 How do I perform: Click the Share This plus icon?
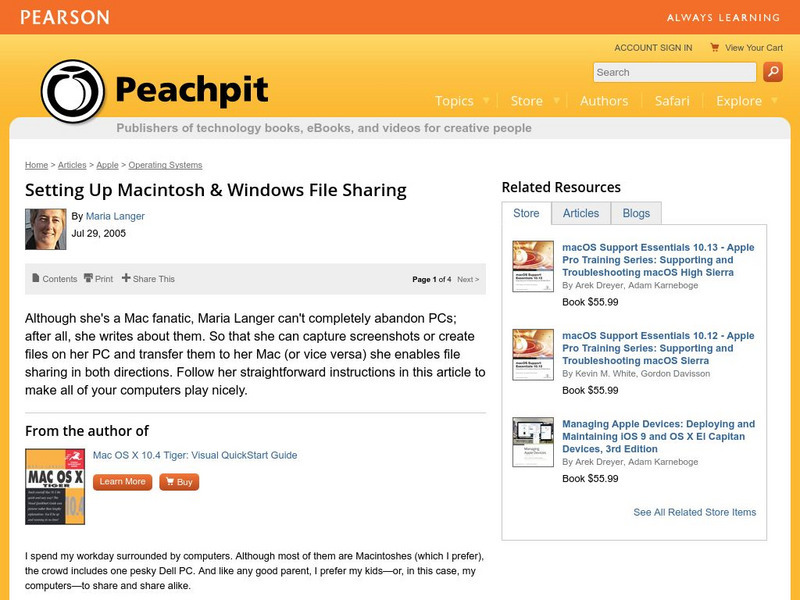pyautogui.click(x=125, y=279)
